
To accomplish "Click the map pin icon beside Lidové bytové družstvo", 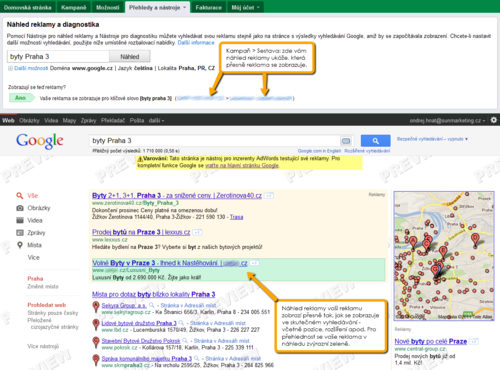I will (x=96, y=324).
